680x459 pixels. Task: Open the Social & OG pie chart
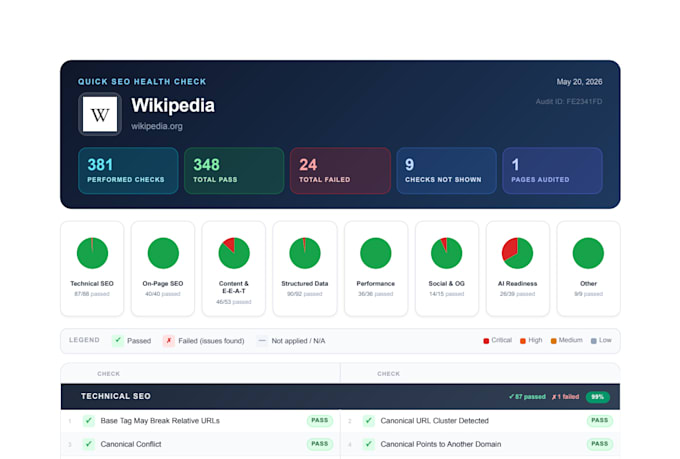point(447,253)
